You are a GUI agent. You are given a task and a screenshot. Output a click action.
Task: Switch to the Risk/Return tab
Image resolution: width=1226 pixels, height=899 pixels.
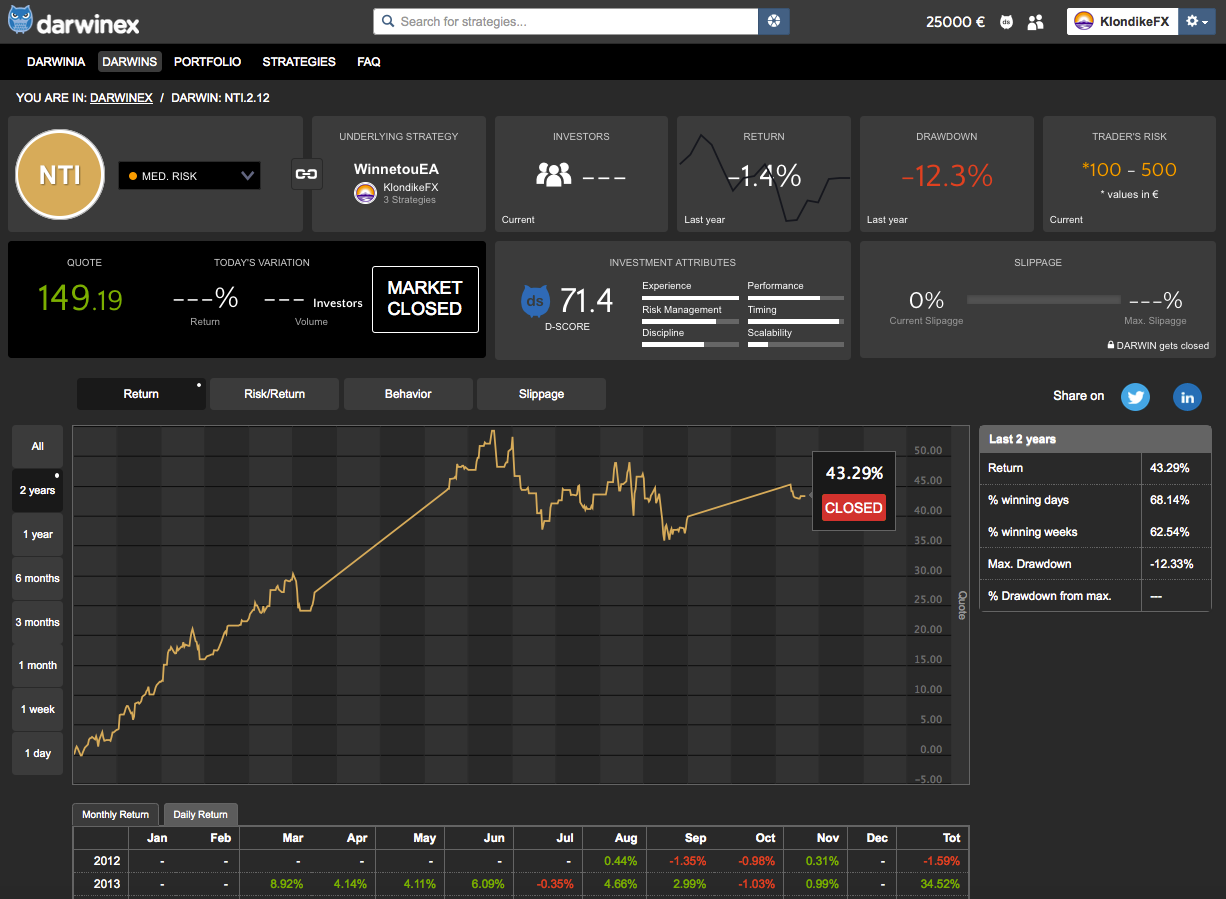point(274,394)
